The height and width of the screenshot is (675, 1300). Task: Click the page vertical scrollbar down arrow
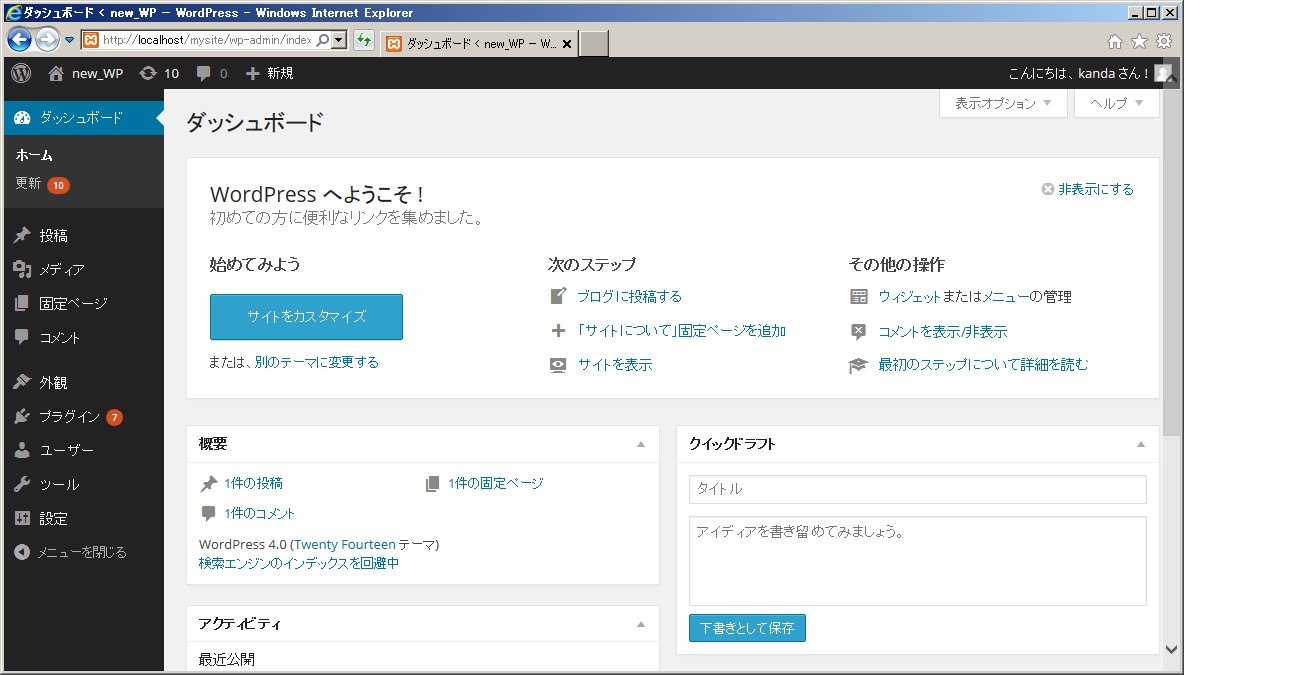click(1172, 649)
